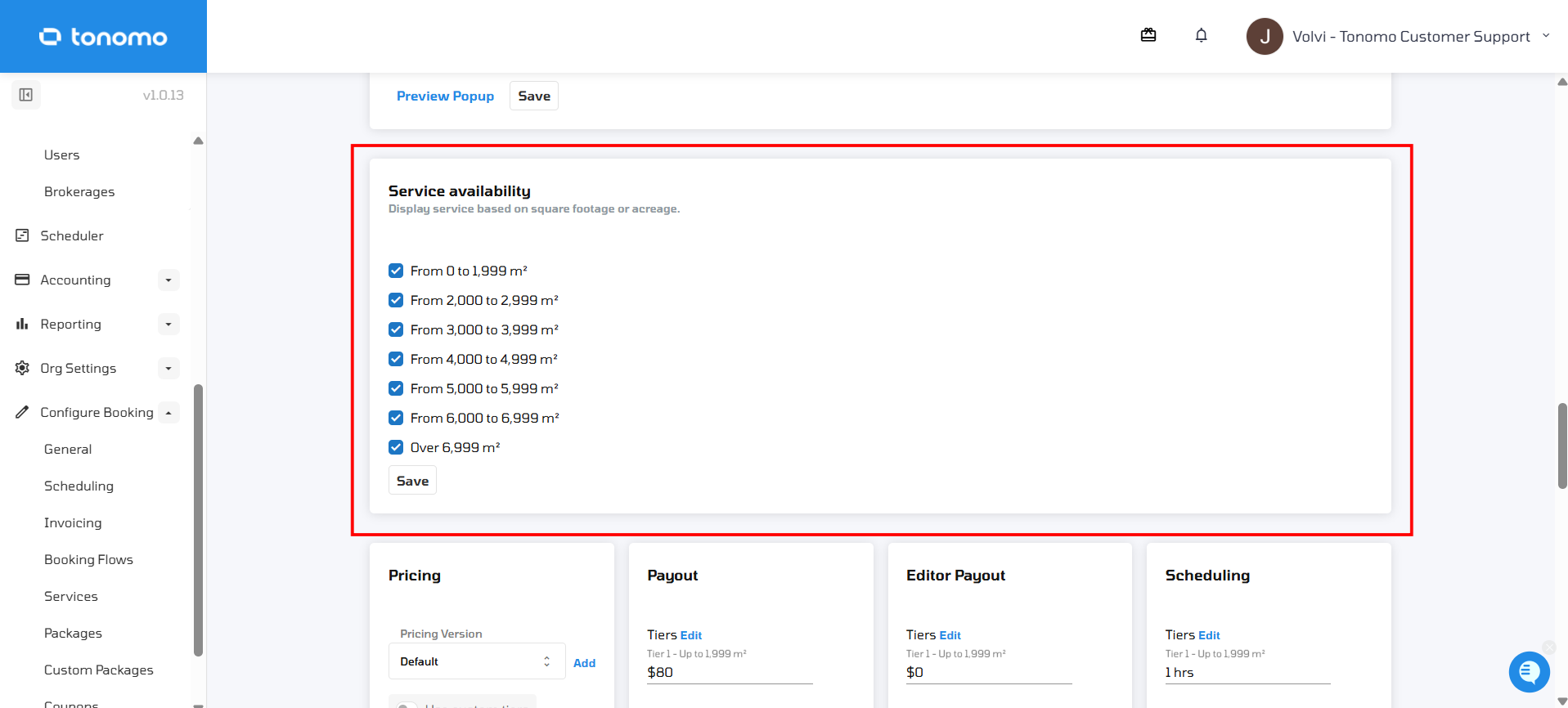Edit Editor Payout tiers

point(950,635)
